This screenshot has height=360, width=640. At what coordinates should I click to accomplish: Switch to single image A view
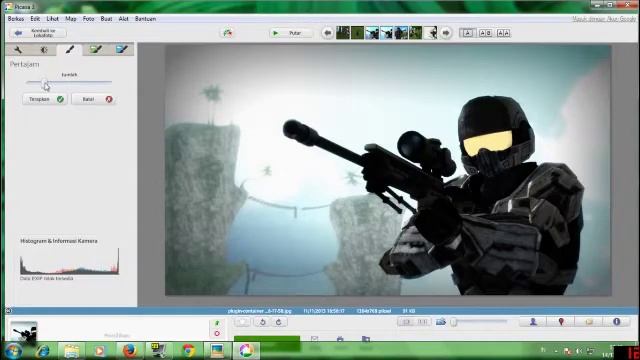tap(467, 33)
